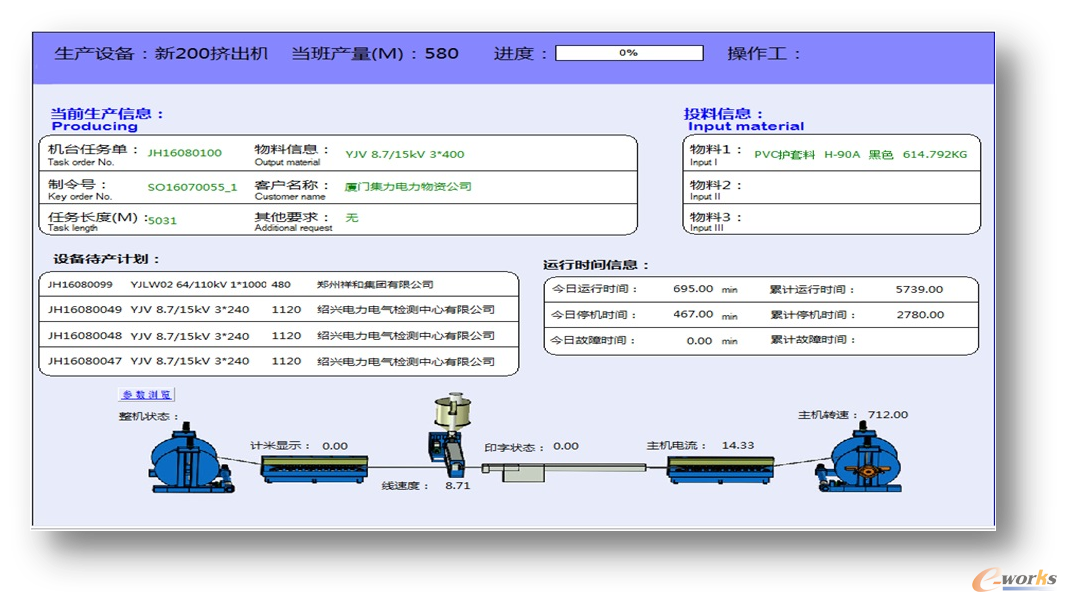Click task length value 5031

point(163,220)
